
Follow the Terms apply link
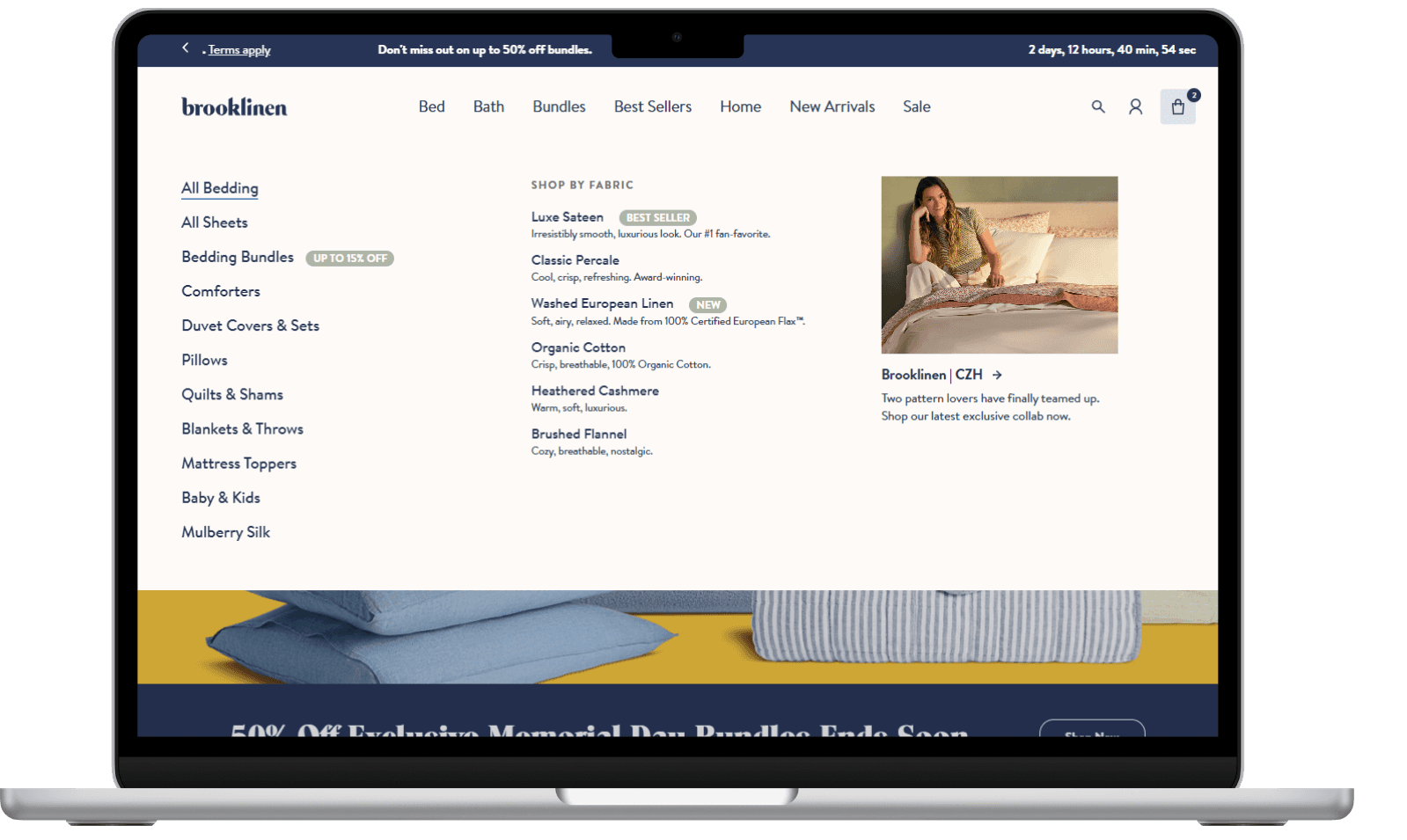(239, 50)
